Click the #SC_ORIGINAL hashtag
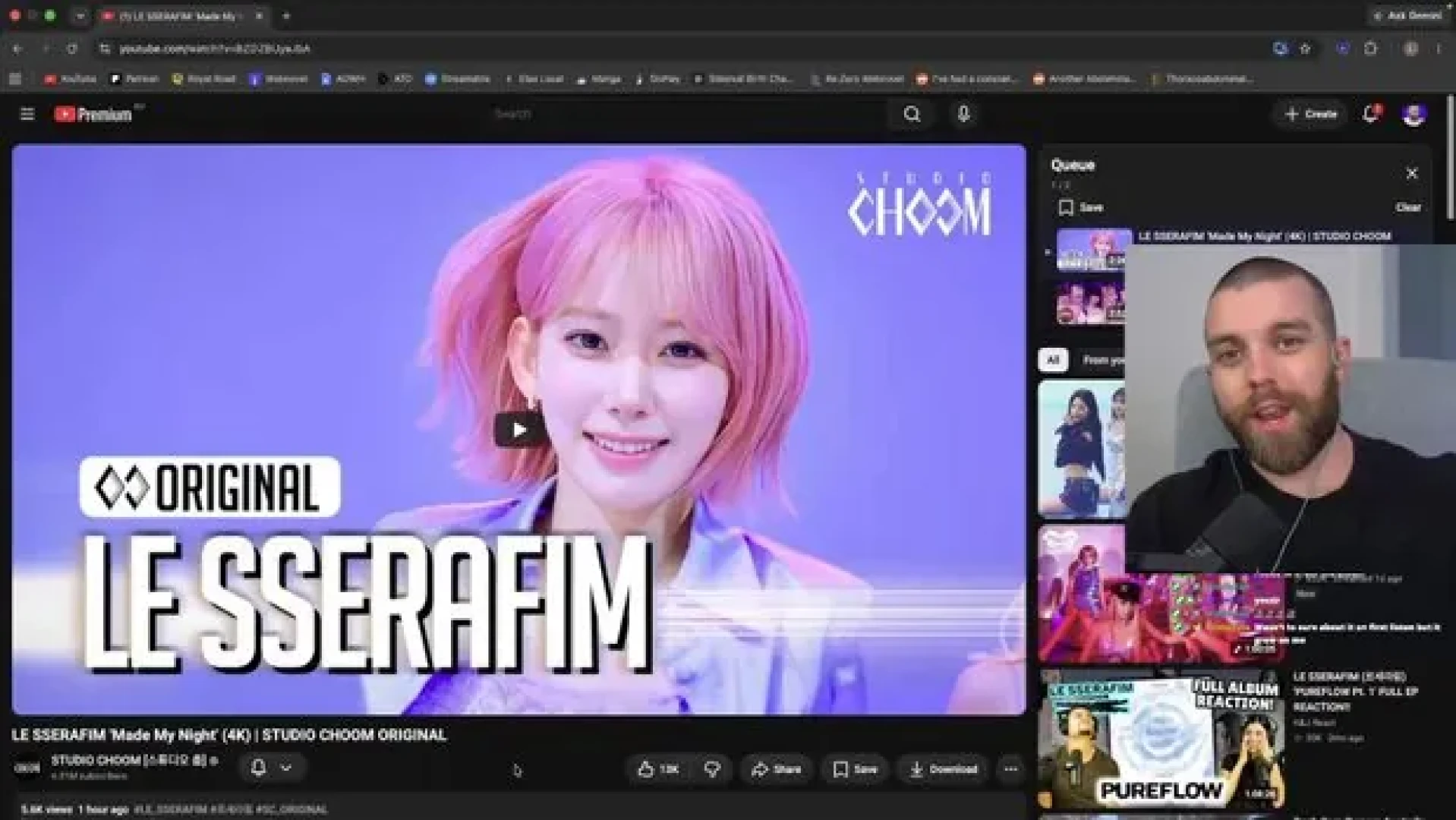Screen dimensions: 1456x820 point(292,809)
